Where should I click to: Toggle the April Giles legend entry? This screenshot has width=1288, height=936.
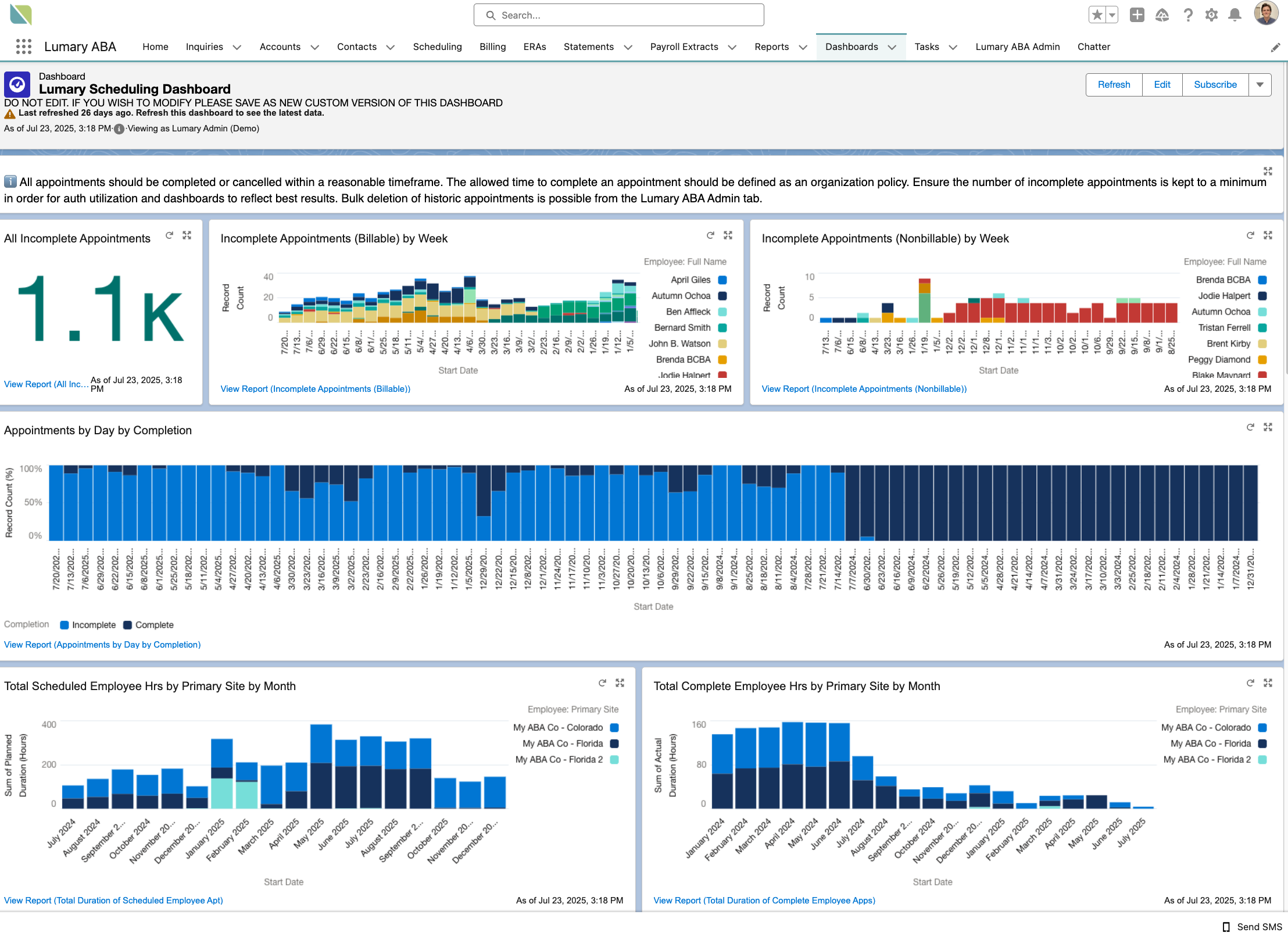coord(690,280)
